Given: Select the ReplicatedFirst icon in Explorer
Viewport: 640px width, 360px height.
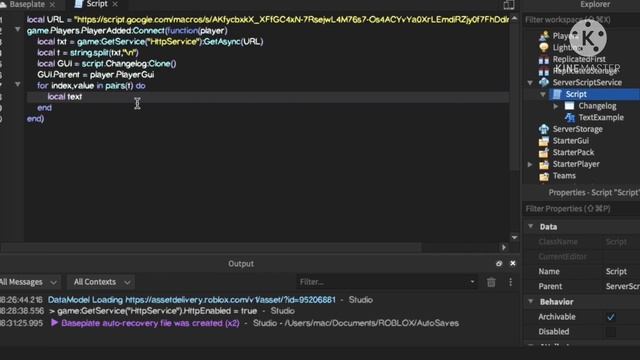Looking at the screenshot, I should click(x=544, y=60).
